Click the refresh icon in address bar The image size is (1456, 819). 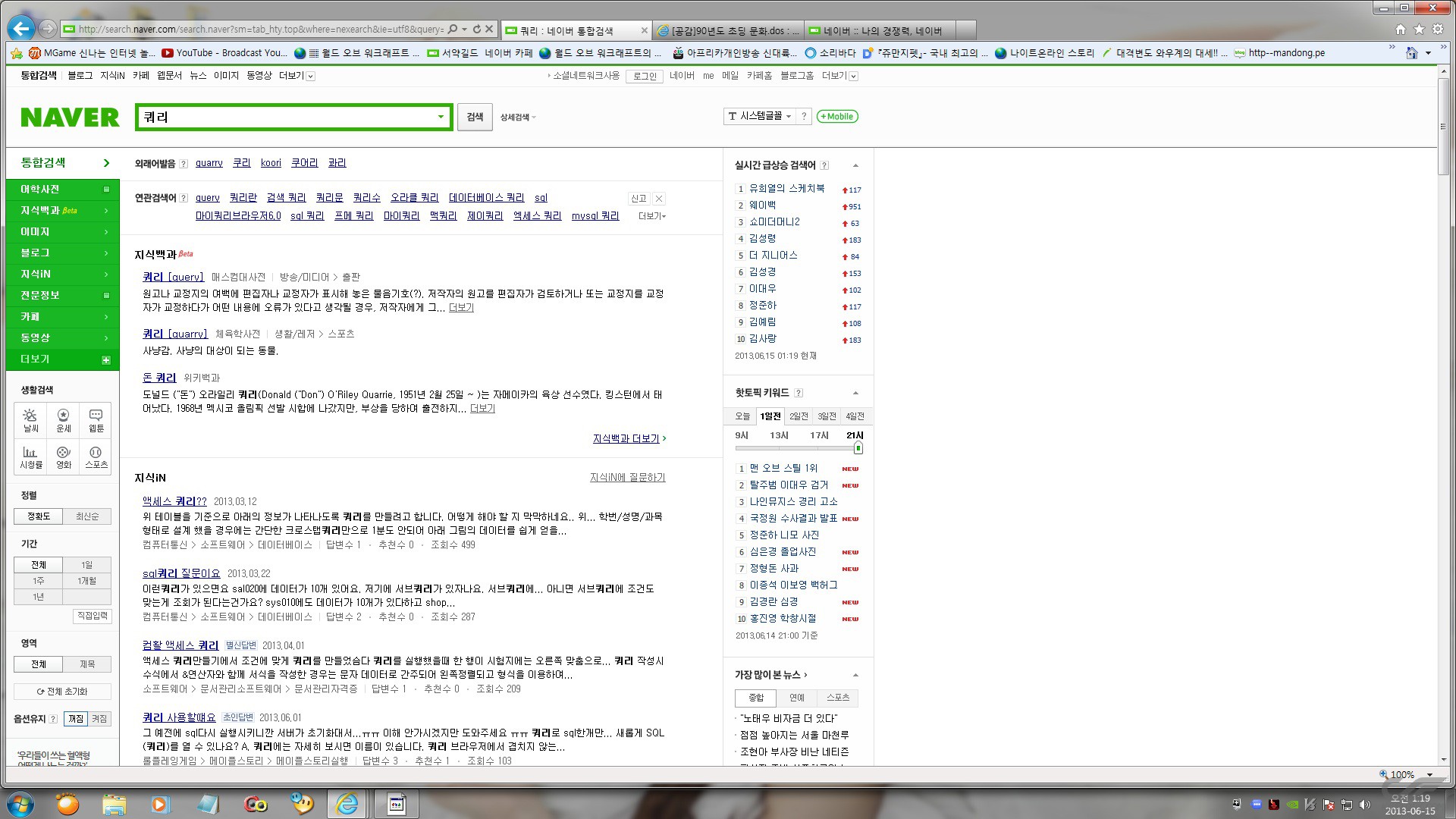[x=477, y=29]
